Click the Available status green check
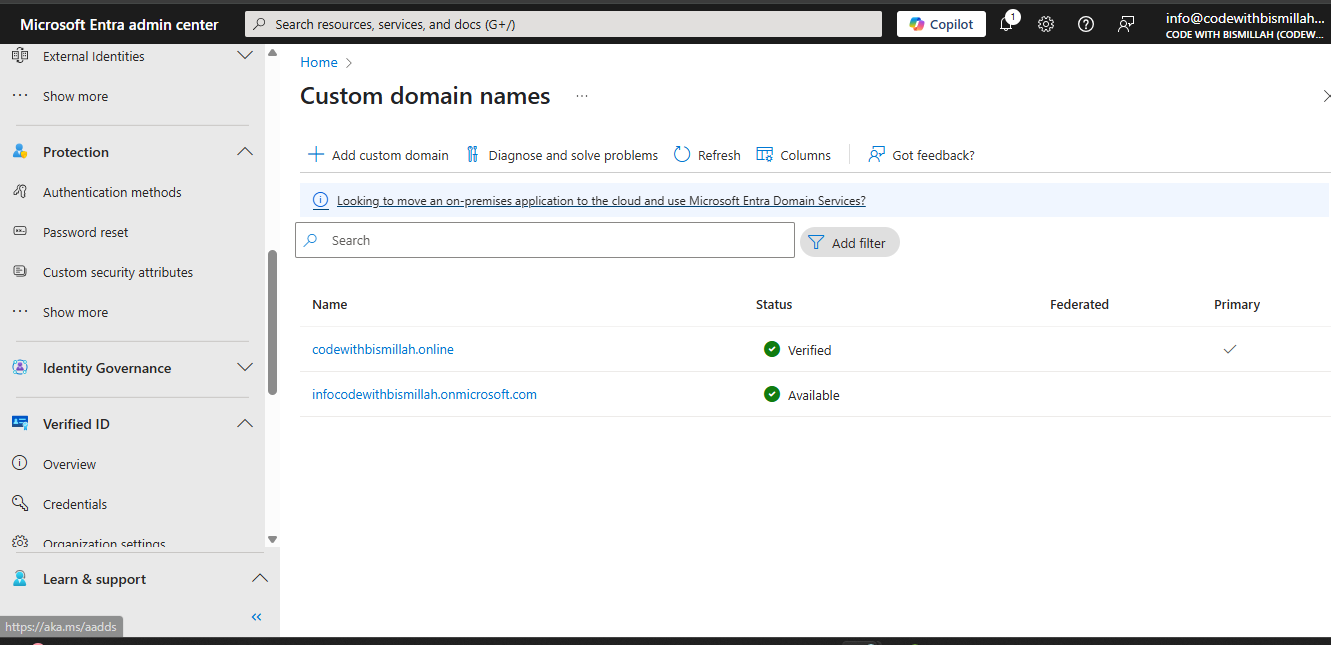 coord(772,394)
